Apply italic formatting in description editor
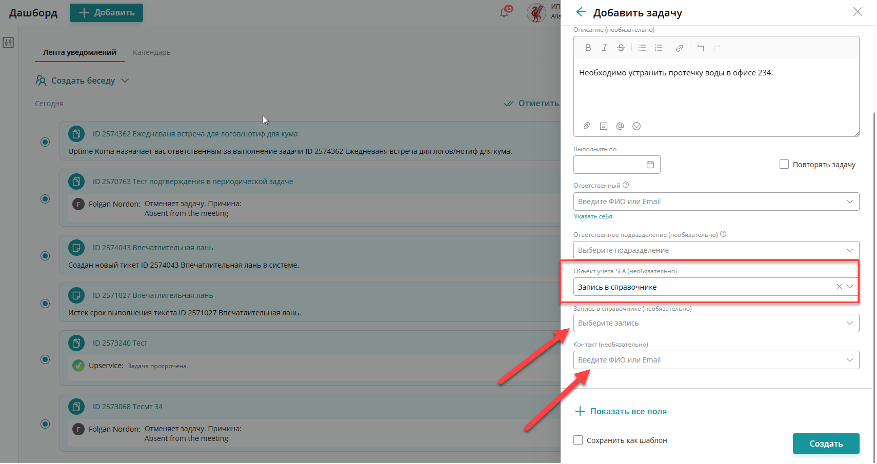Viewport: 877px width, 464px height. [604, 48]
